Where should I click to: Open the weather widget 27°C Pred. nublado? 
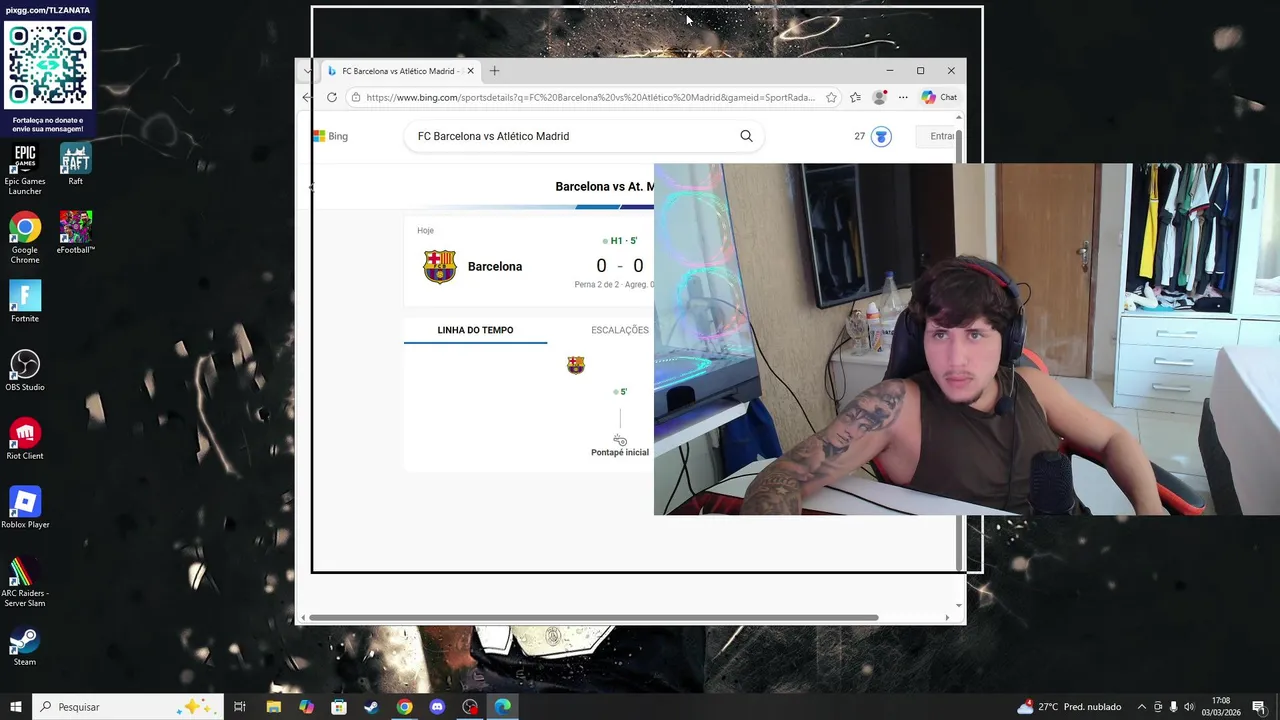(1069, 707)
